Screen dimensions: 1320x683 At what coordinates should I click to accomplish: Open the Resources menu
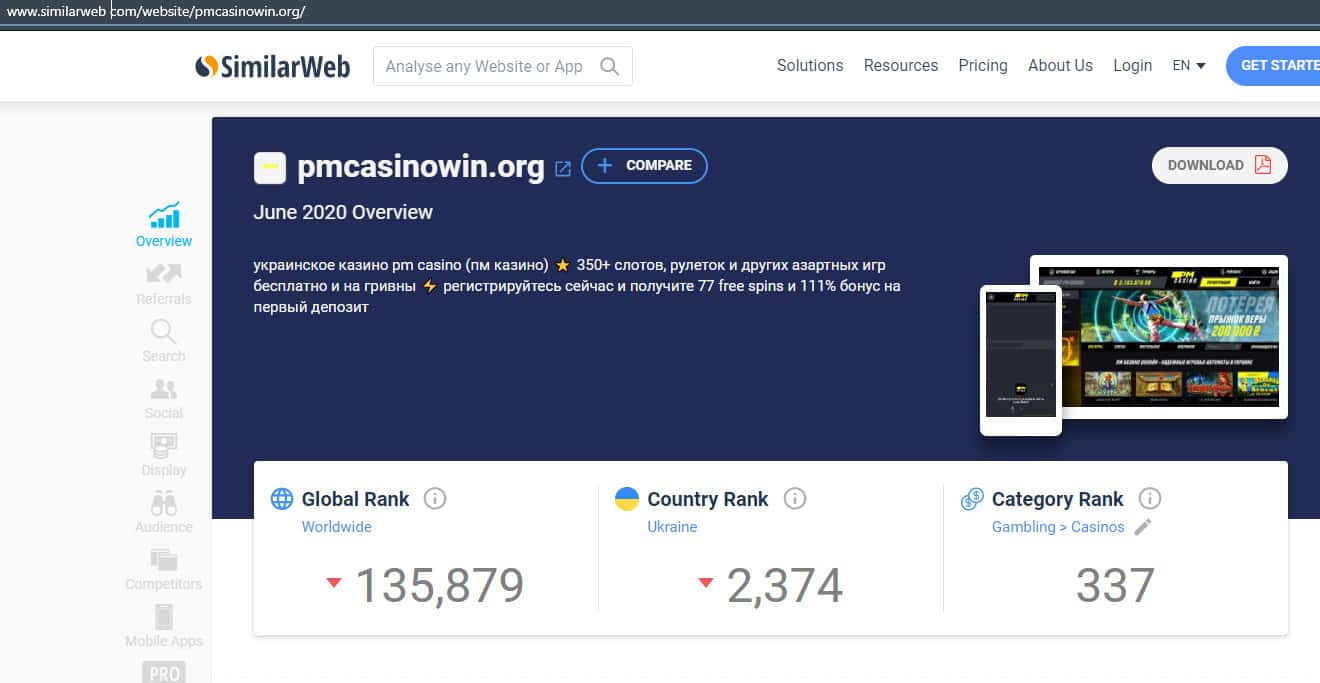[901, 65]
